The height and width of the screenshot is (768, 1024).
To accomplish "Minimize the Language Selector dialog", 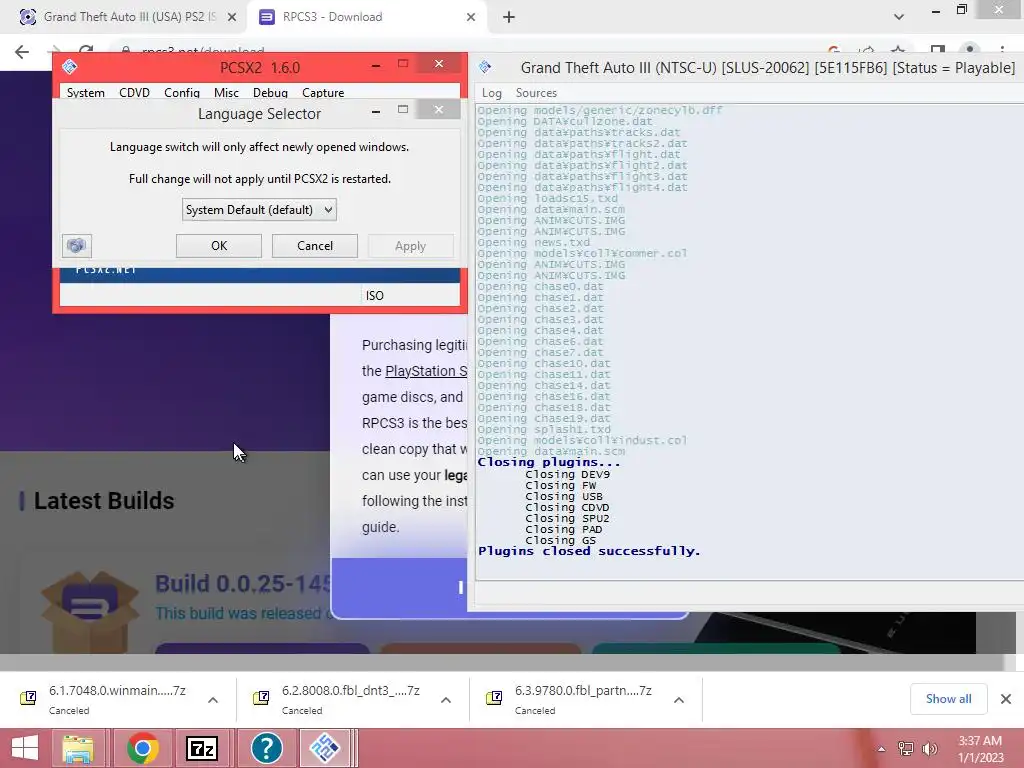I will (x=376, y=111).
